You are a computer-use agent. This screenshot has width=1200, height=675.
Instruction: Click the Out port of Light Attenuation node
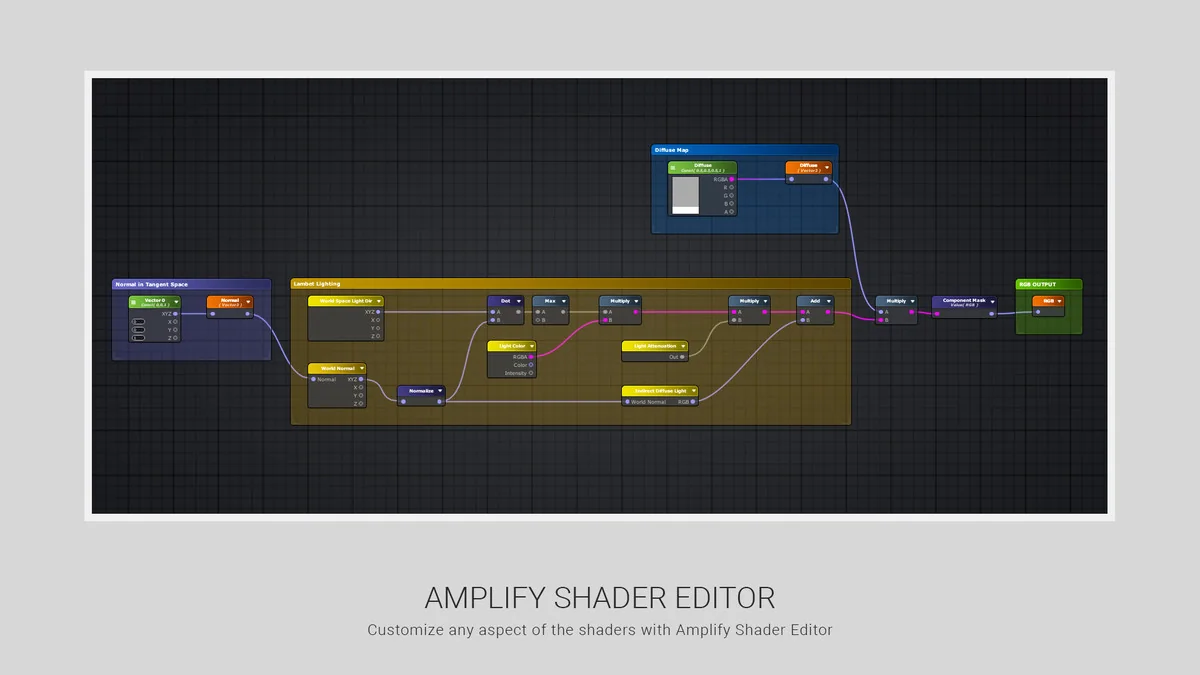(684, 356)
